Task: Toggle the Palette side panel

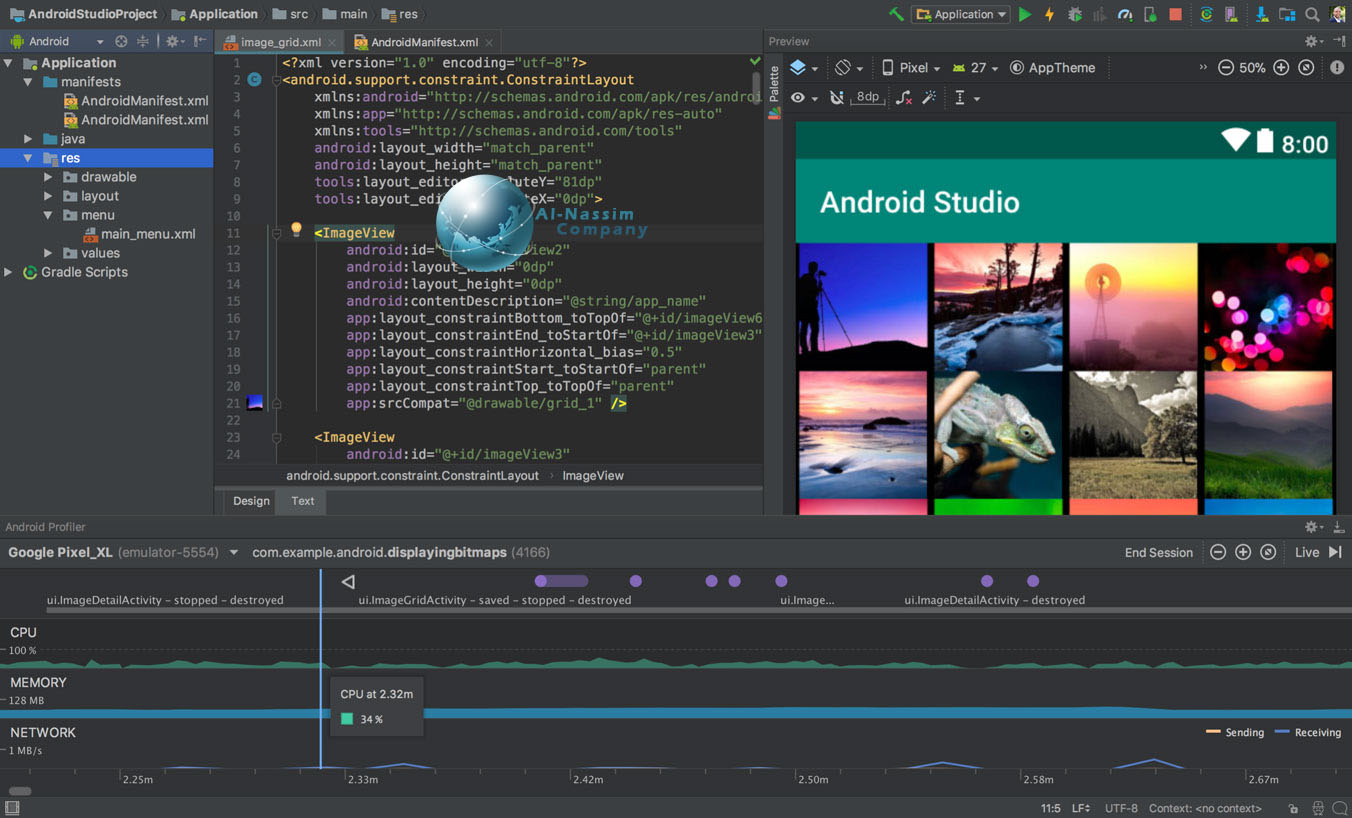Action: (773, 93)
